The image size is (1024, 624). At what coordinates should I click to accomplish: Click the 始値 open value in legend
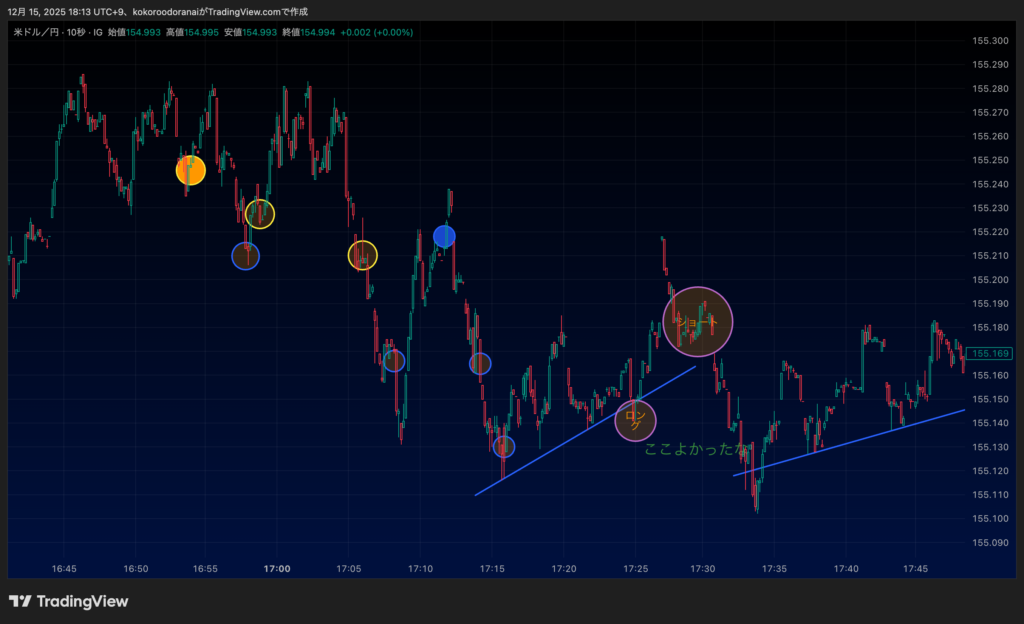pos(146,32)
